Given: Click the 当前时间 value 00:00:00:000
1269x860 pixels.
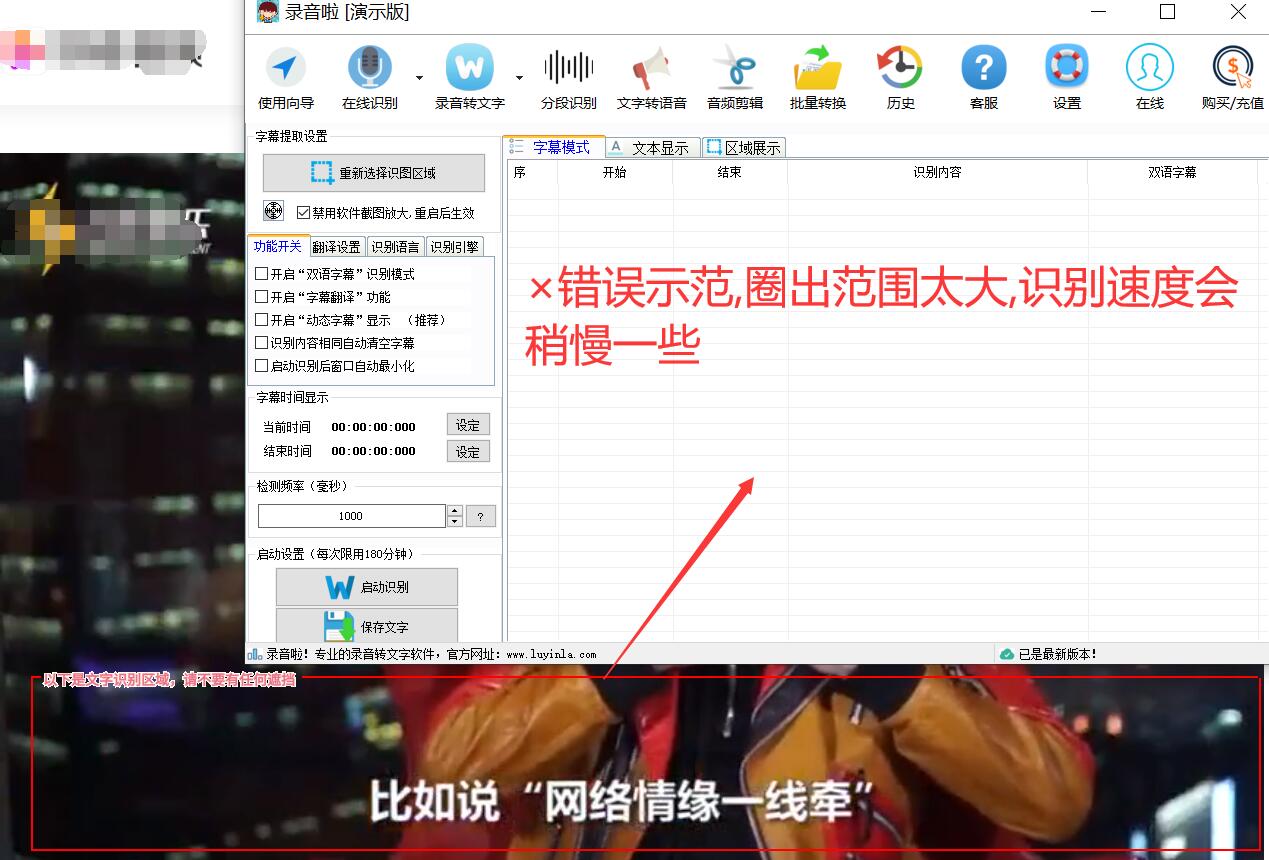Looking at the screenshot, I should click(x=373, y=426).
